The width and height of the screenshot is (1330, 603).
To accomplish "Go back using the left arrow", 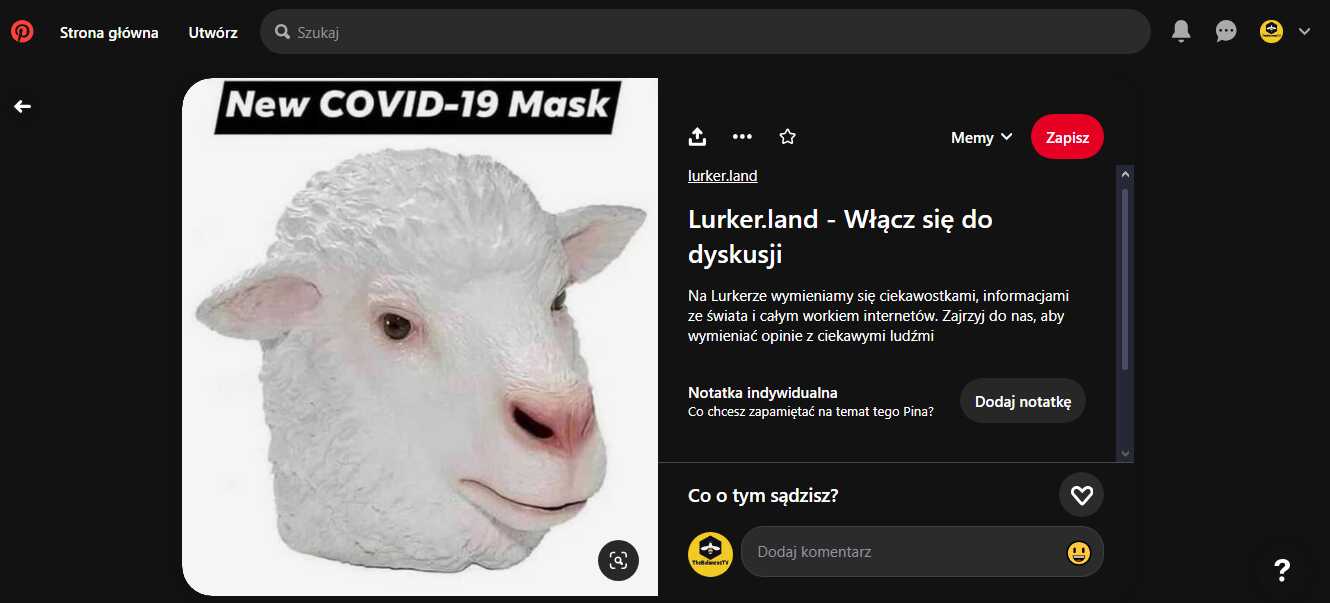I will 22,106.
